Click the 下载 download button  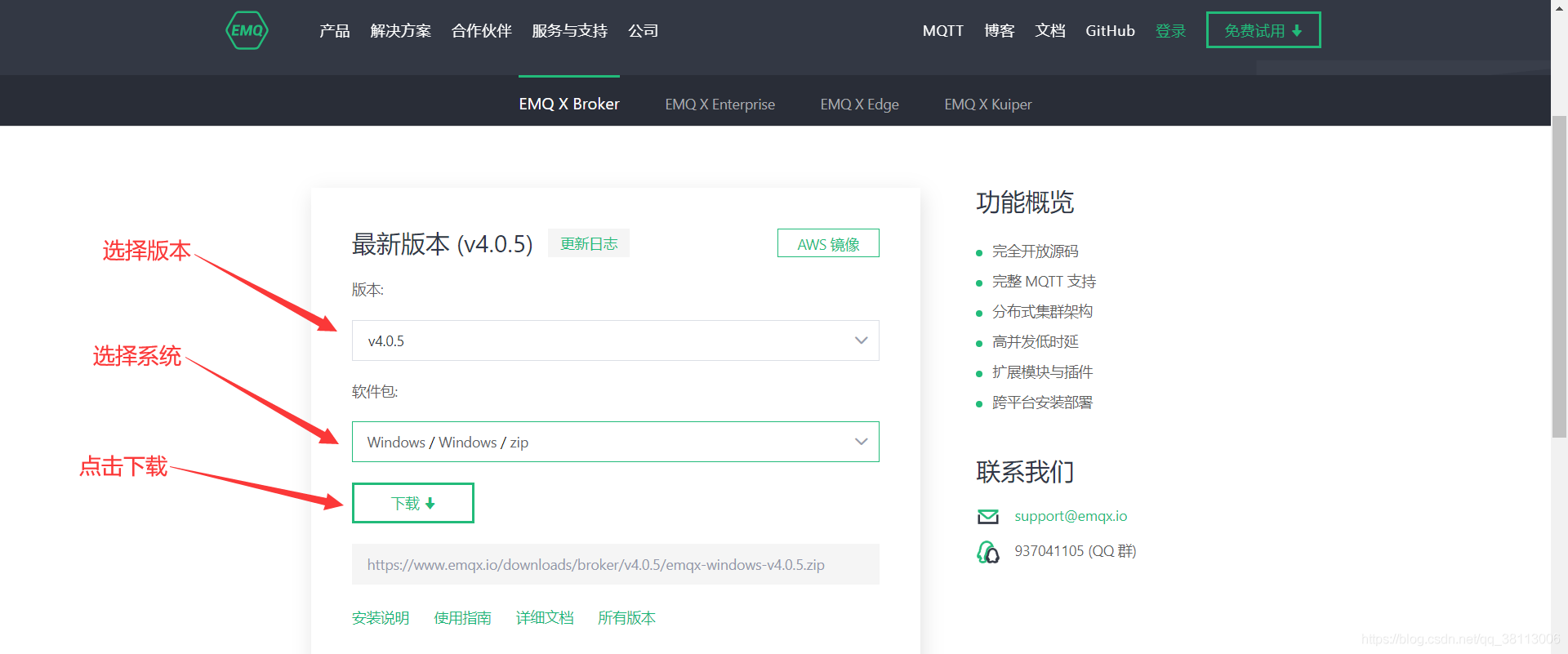tap(413, 503)
